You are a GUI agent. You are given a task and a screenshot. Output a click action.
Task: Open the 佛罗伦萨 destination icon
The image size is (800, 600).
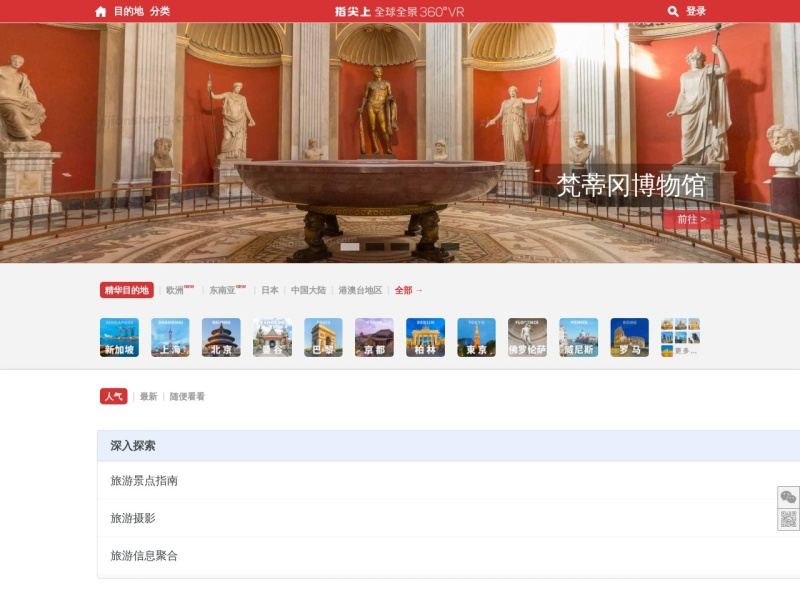[x=528, y=337]
